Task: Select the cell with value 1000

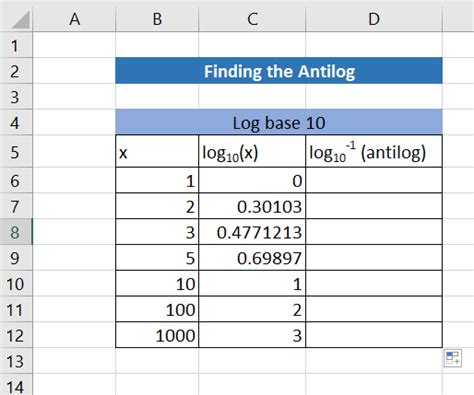Action: click(x=157, y=335)
